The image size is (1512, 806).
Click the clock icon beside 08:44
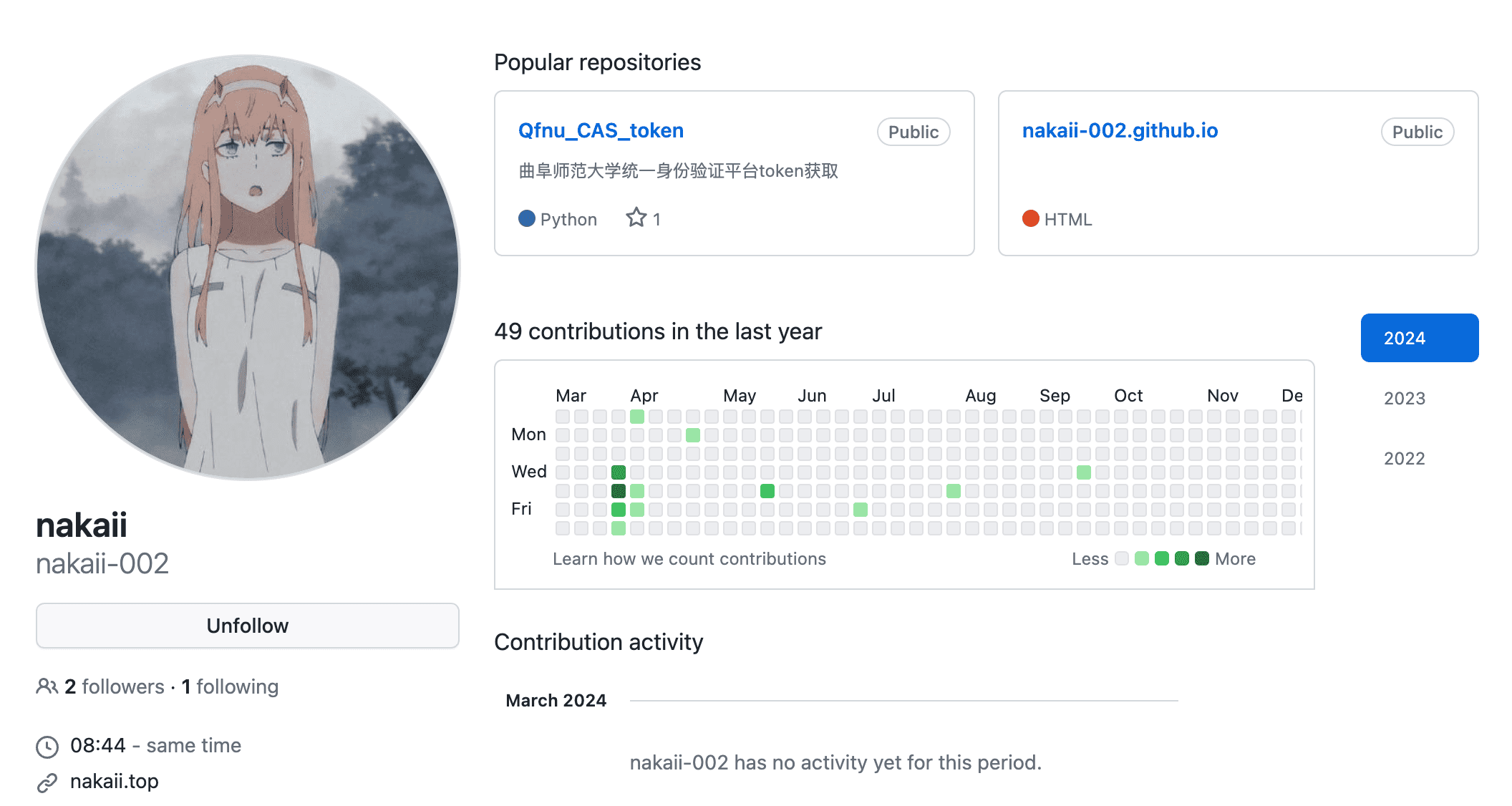pos(47,747)
